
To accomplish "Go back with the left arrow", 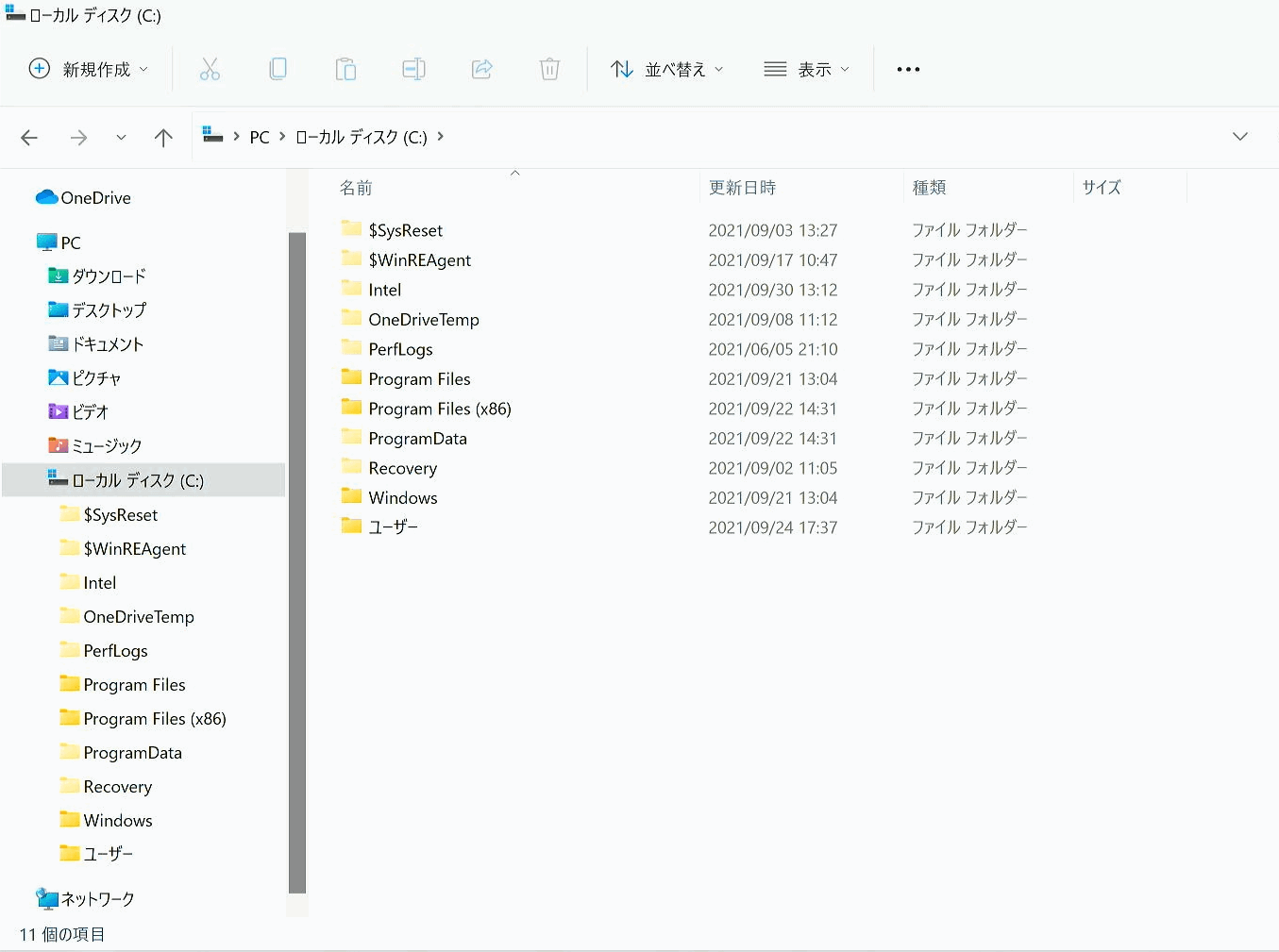I will point(29,138).
